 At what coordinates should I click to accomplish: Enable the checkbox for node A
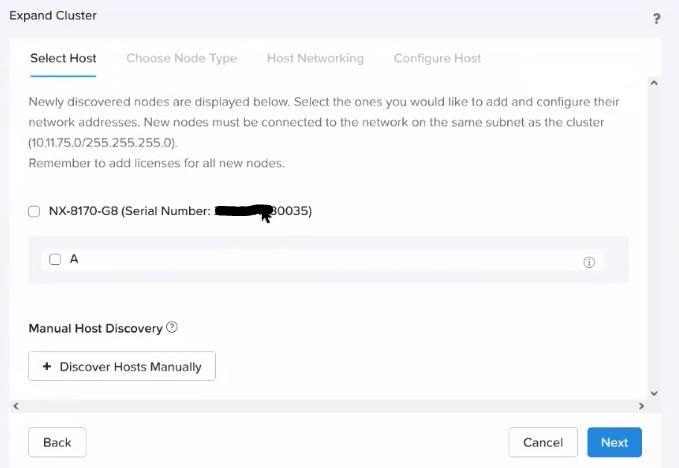(x=55, y=259)
